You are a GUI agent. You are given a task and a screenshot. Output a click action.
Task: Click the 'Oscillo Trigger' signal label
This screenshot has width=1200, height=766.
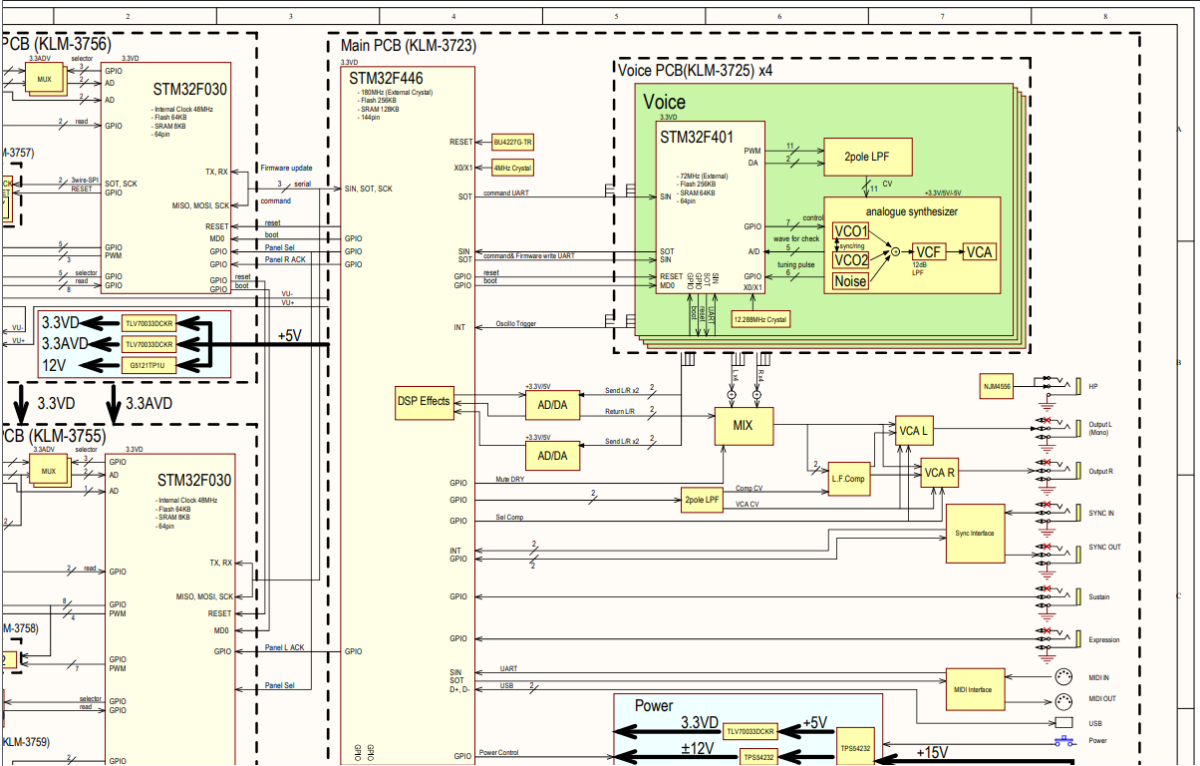(515, 324)
